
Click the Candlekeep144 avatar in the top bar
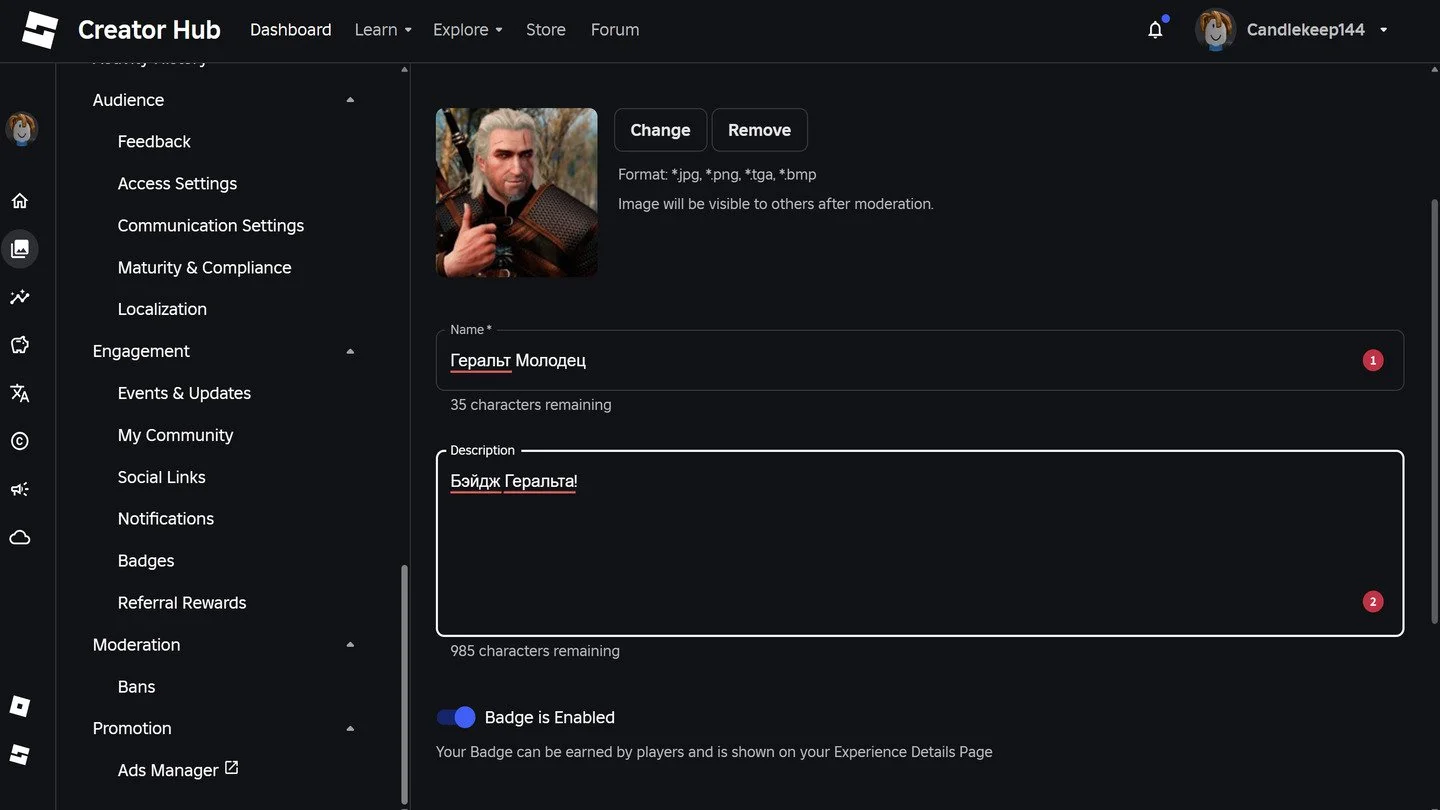point(1216,30)
